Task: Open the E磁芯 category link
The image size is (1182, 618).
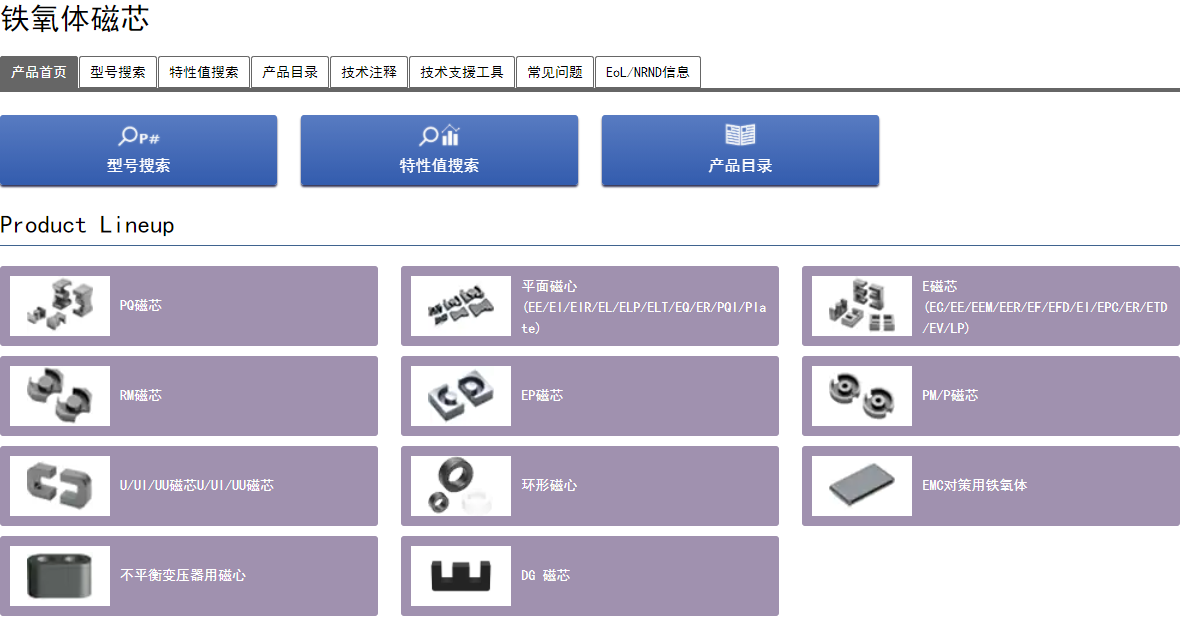Action: [940, 286]
